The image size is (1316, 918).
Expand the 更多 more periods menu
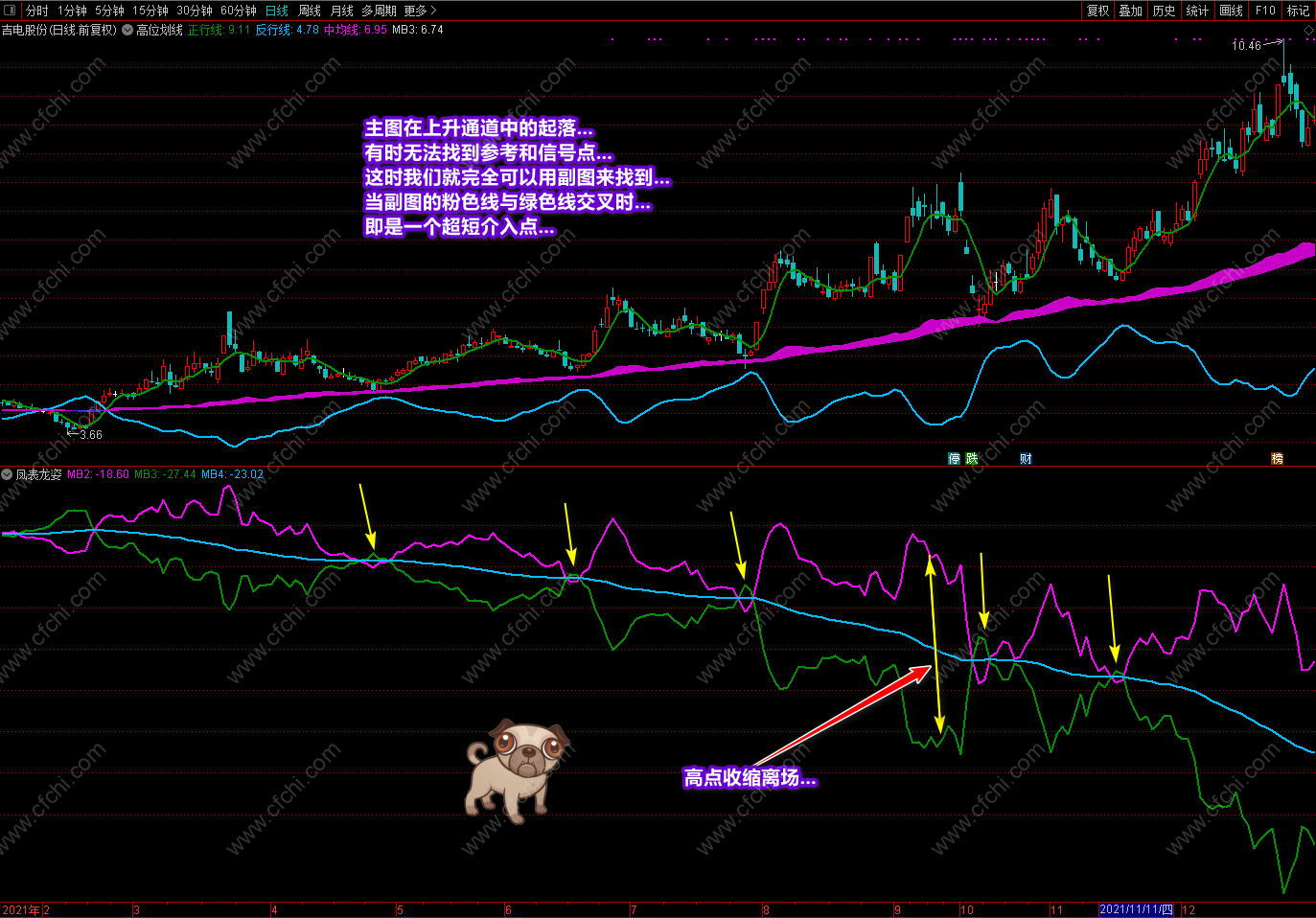coord(420,11)
